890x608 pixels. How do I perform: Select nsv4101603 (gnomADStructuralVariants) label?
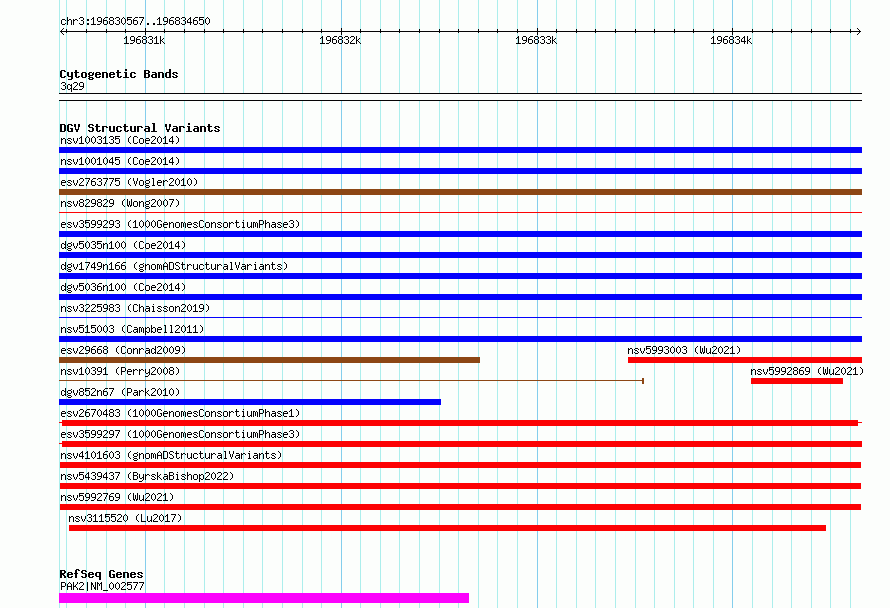tap(171, 455)
